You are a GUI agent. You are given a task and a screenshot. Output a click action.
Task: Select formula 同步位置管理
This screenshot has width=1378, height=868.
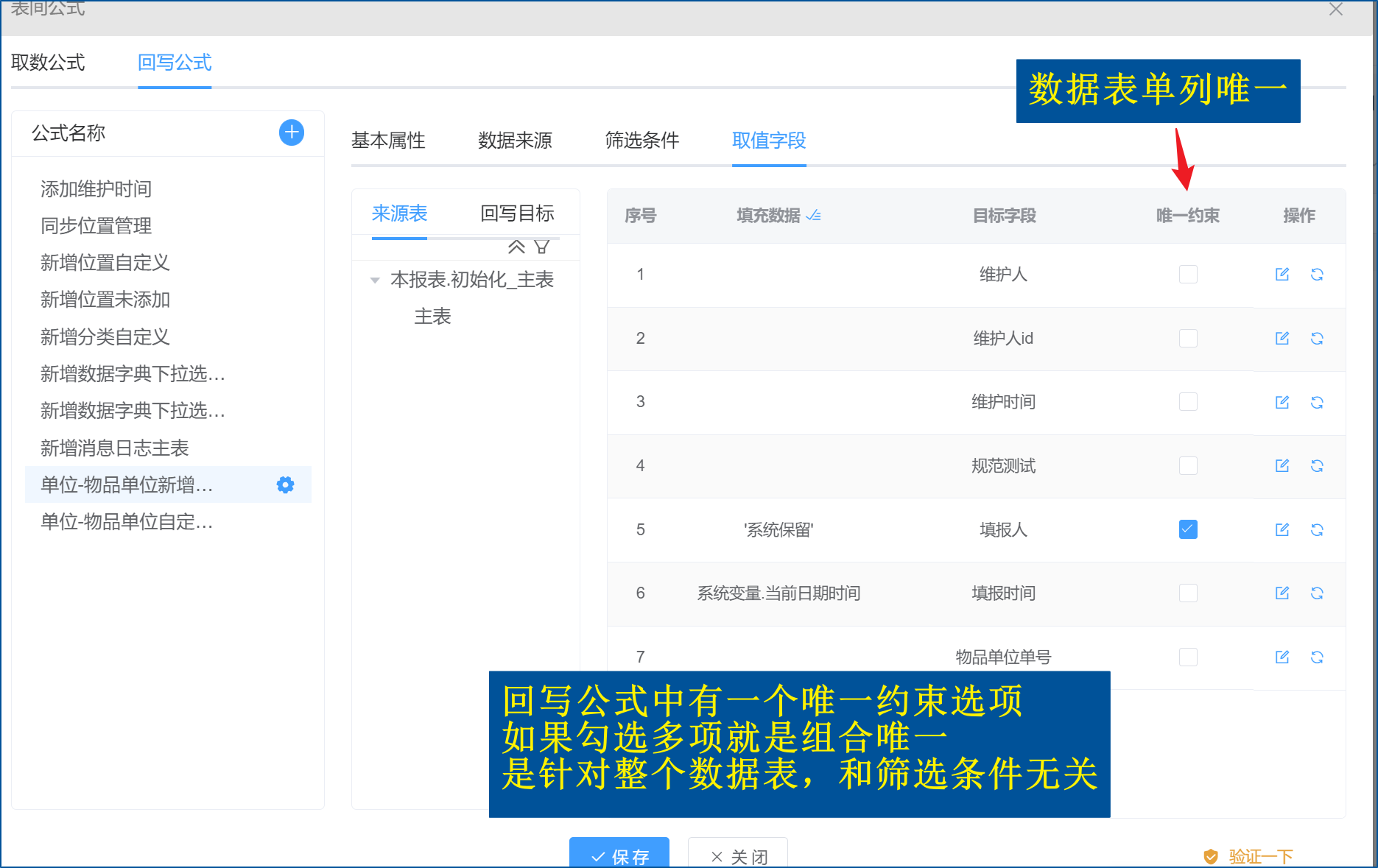(96, 226)
